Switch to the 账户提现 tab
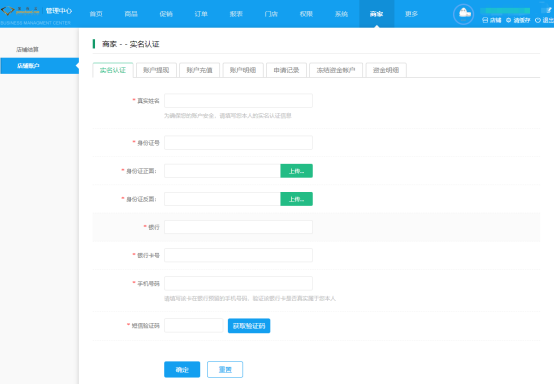Viewport: 554px width, 384px height. click(x=156, y=70)
